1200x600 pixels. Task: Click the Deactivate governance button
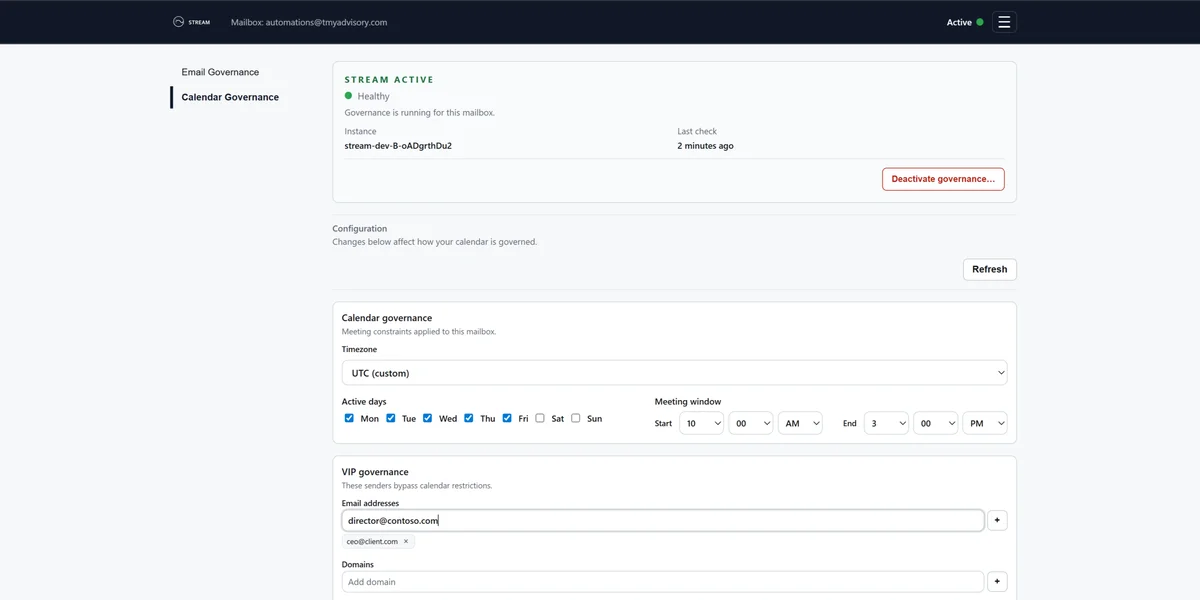click(x=943, y=179)
